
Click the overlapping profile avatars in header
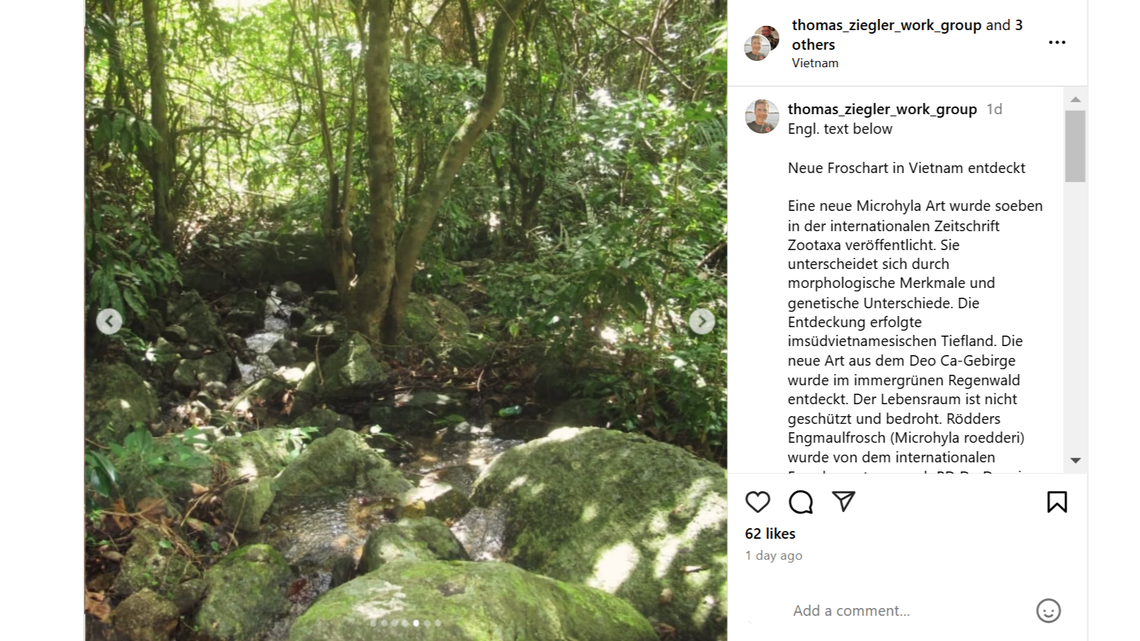coord(762,43)
